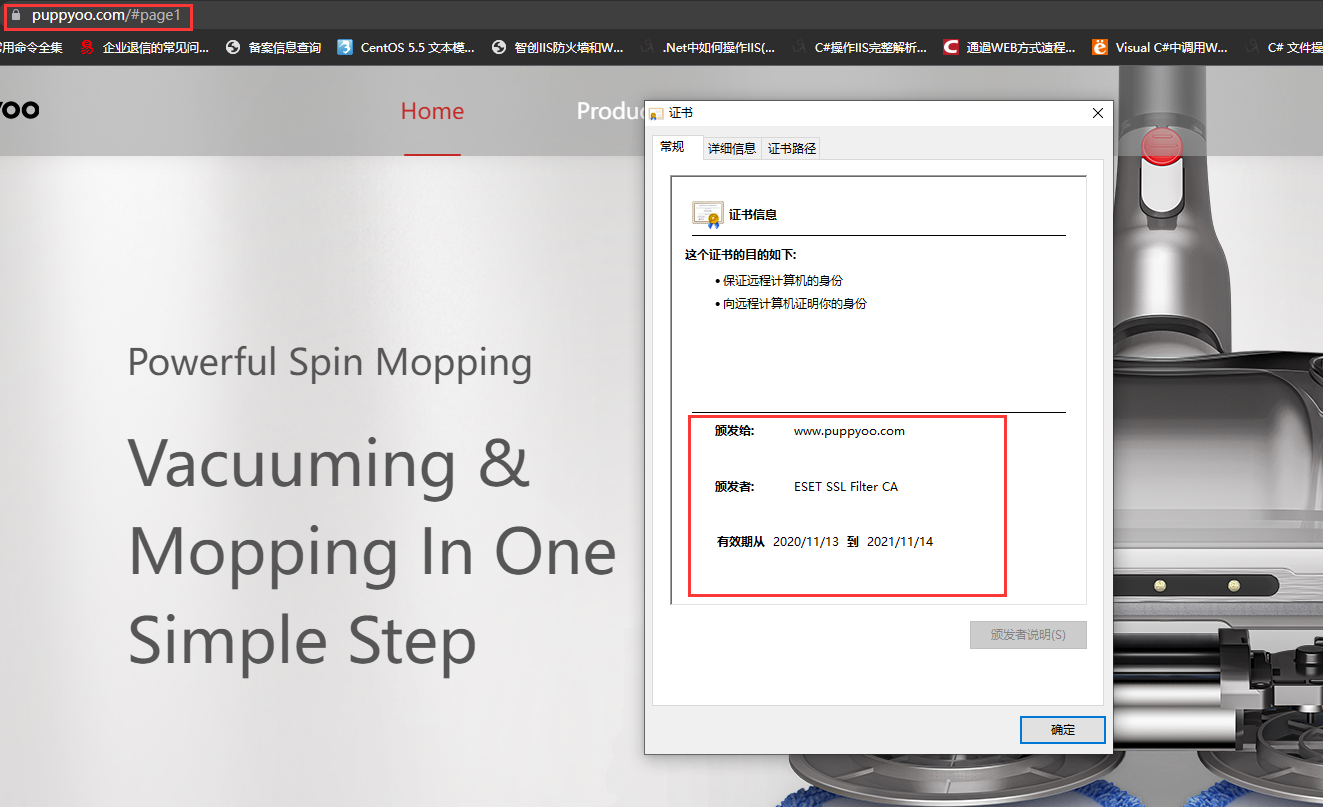Screen dimensions: 1323x807
Task: Go to the Home navigation link
Action: 432,111
